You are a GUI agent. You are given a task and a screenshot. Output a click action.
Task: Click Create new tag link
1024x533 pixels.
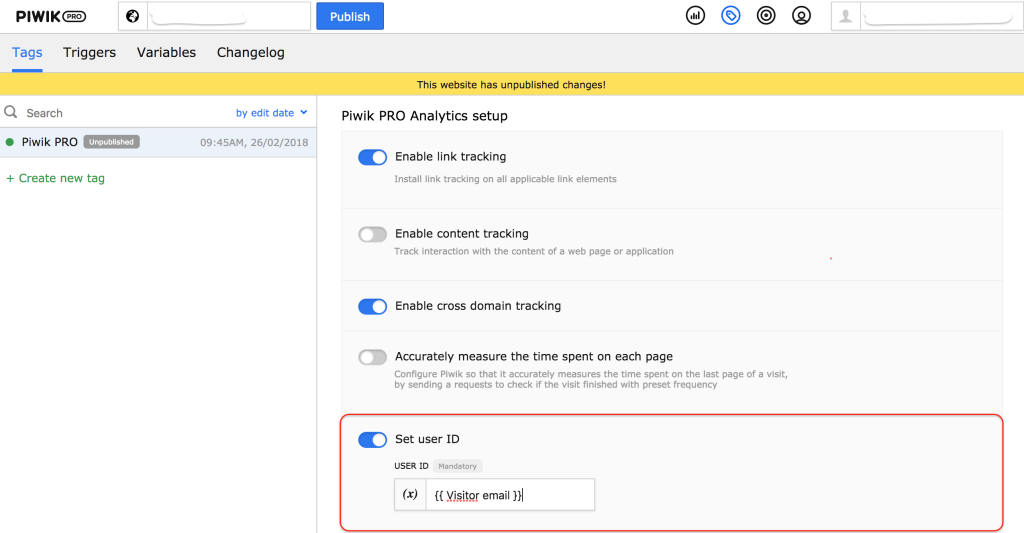tap(56, 178)
